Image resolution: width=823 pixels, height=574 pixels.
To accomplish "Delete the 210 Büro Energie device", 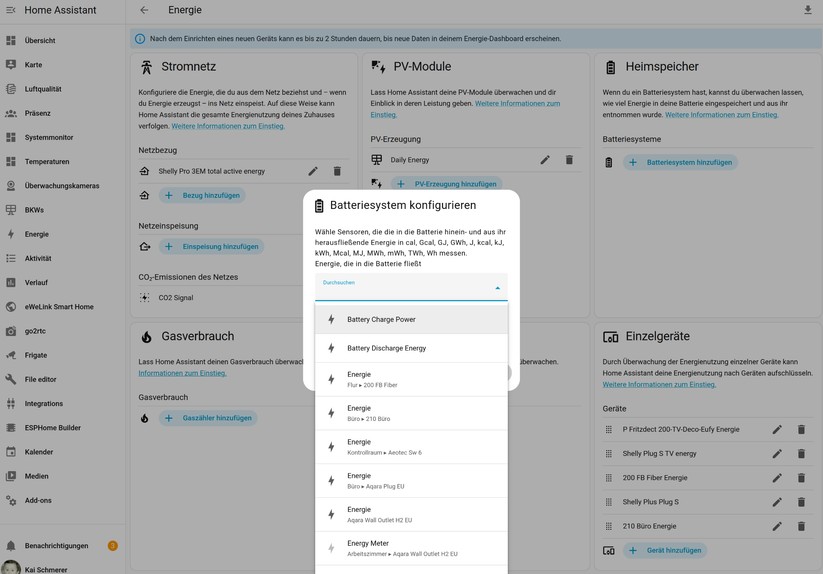I will [801, 526].
